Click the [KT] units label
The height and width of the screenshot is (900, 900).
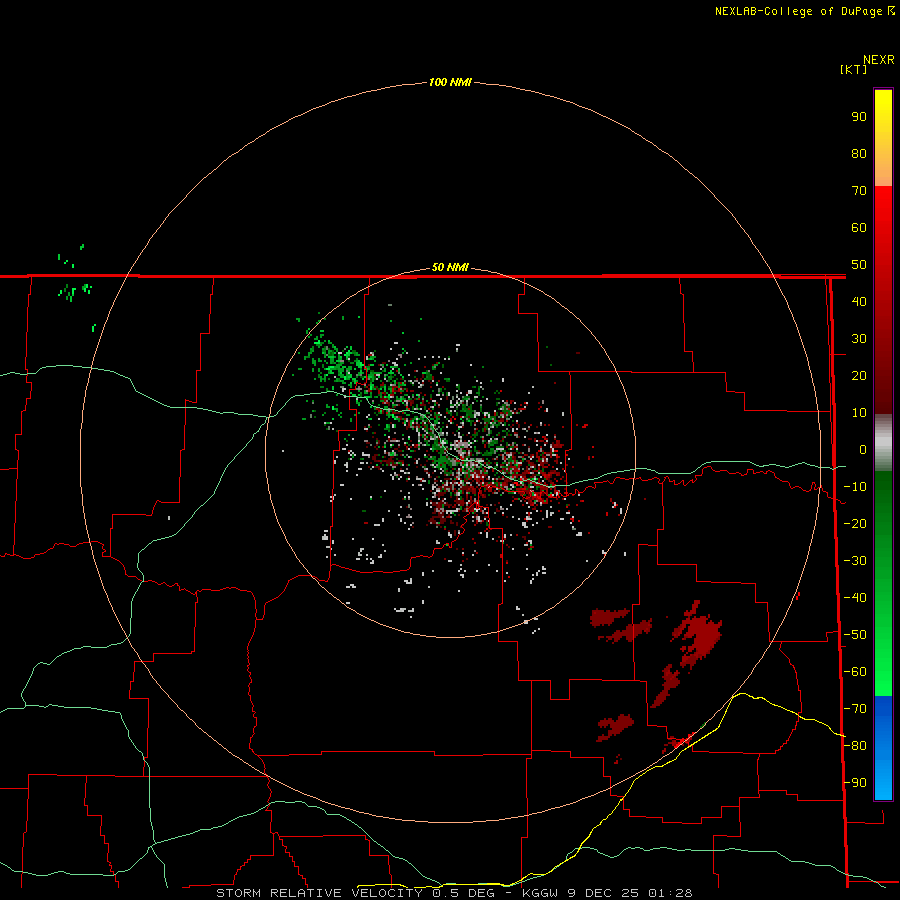pos(854,69)
